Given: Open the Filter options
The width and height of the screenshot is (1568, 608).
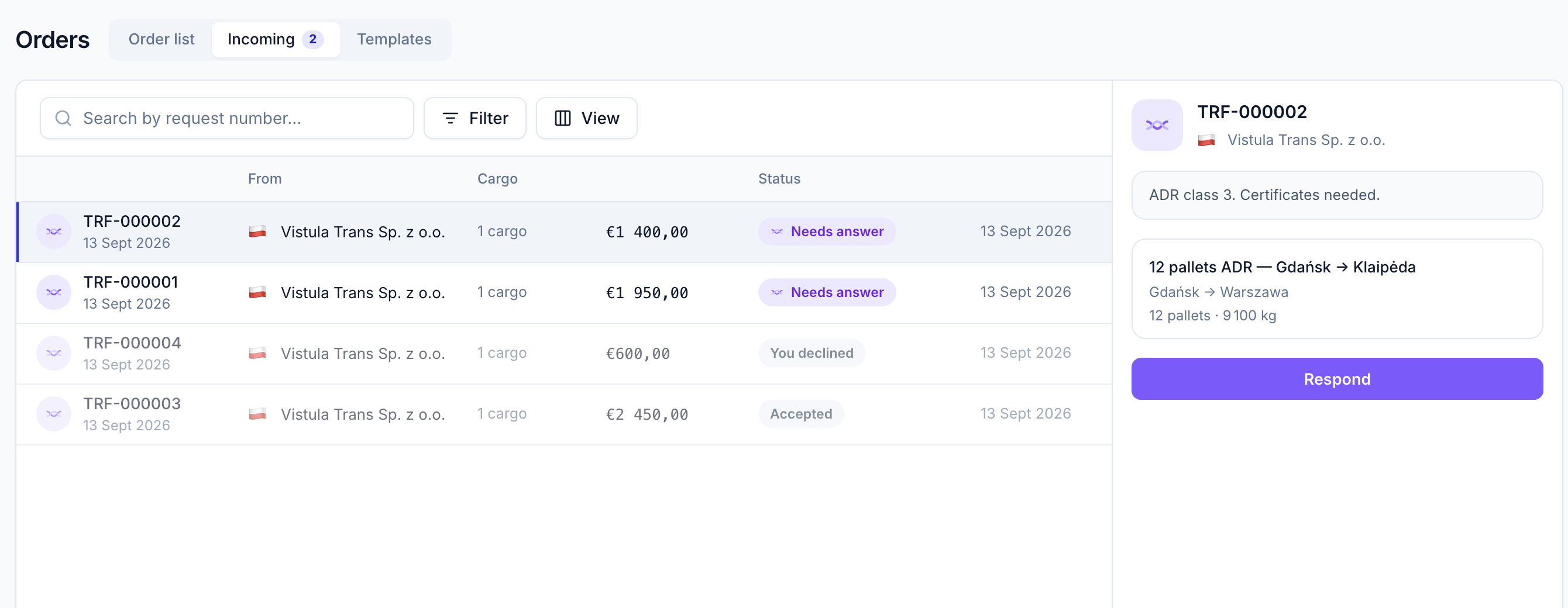Looking at the screenshot, I should [474, 118].
